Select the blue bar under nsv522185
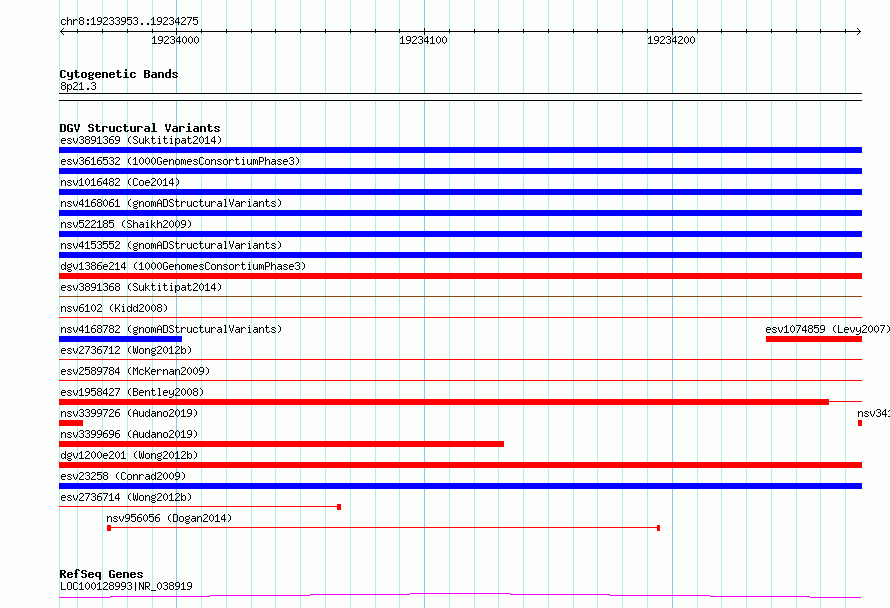 460,234
